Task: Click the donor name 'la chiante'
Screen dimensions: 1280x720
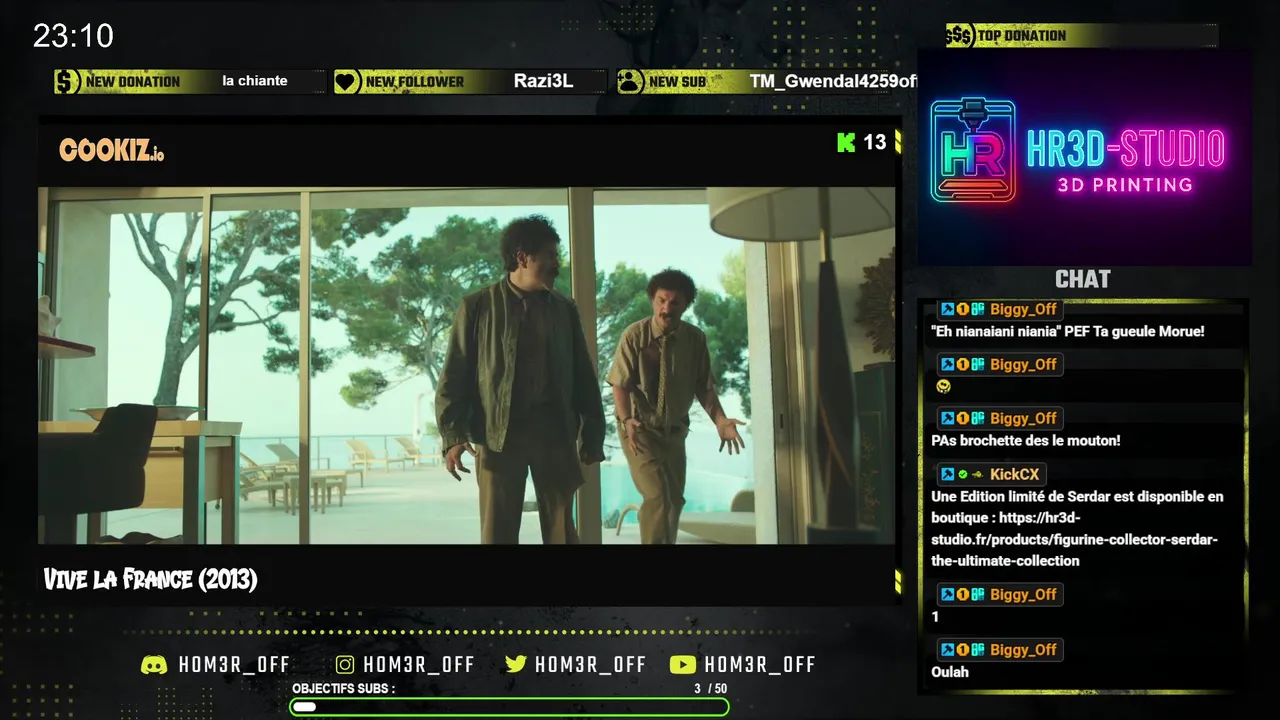Action: coord(255,81)
